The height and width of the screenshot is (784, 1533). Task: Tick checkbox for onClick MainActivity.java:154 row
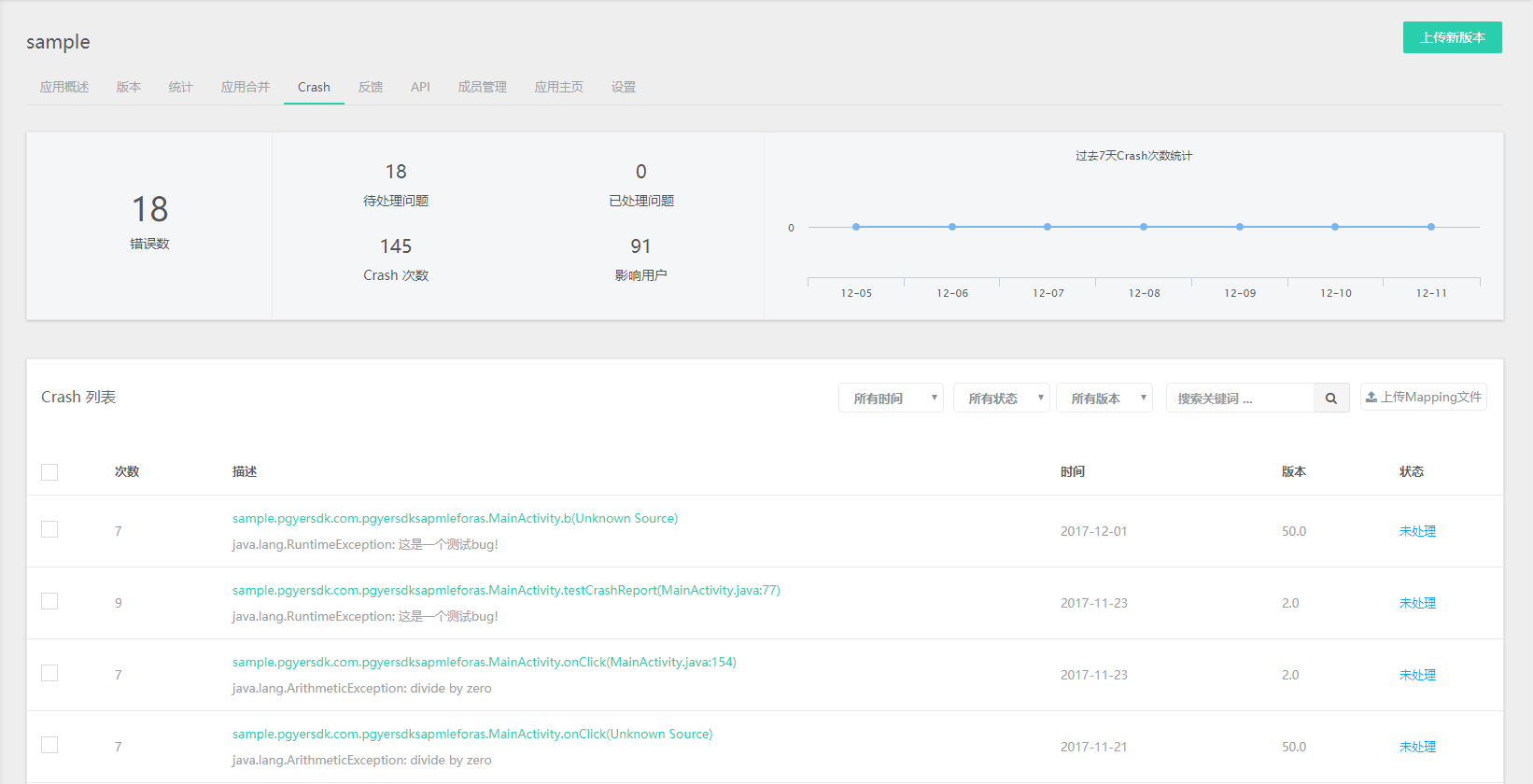[49, 674]
